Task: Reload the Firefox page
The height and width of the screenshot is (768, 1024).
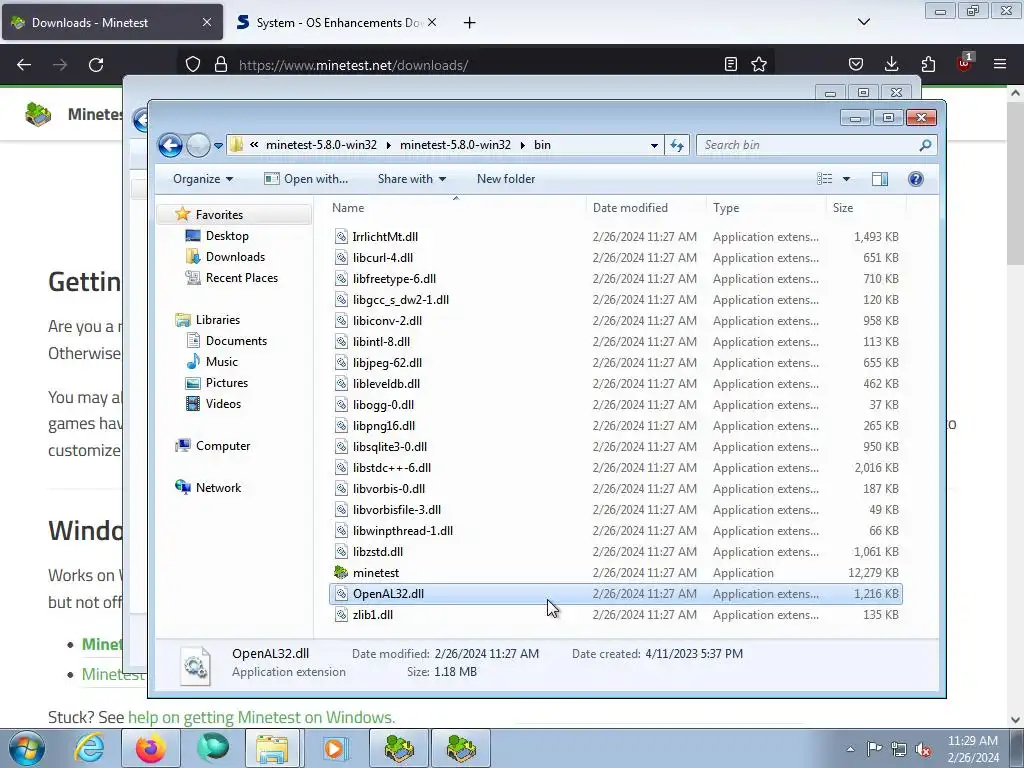Action: click(x=96, y=65)
